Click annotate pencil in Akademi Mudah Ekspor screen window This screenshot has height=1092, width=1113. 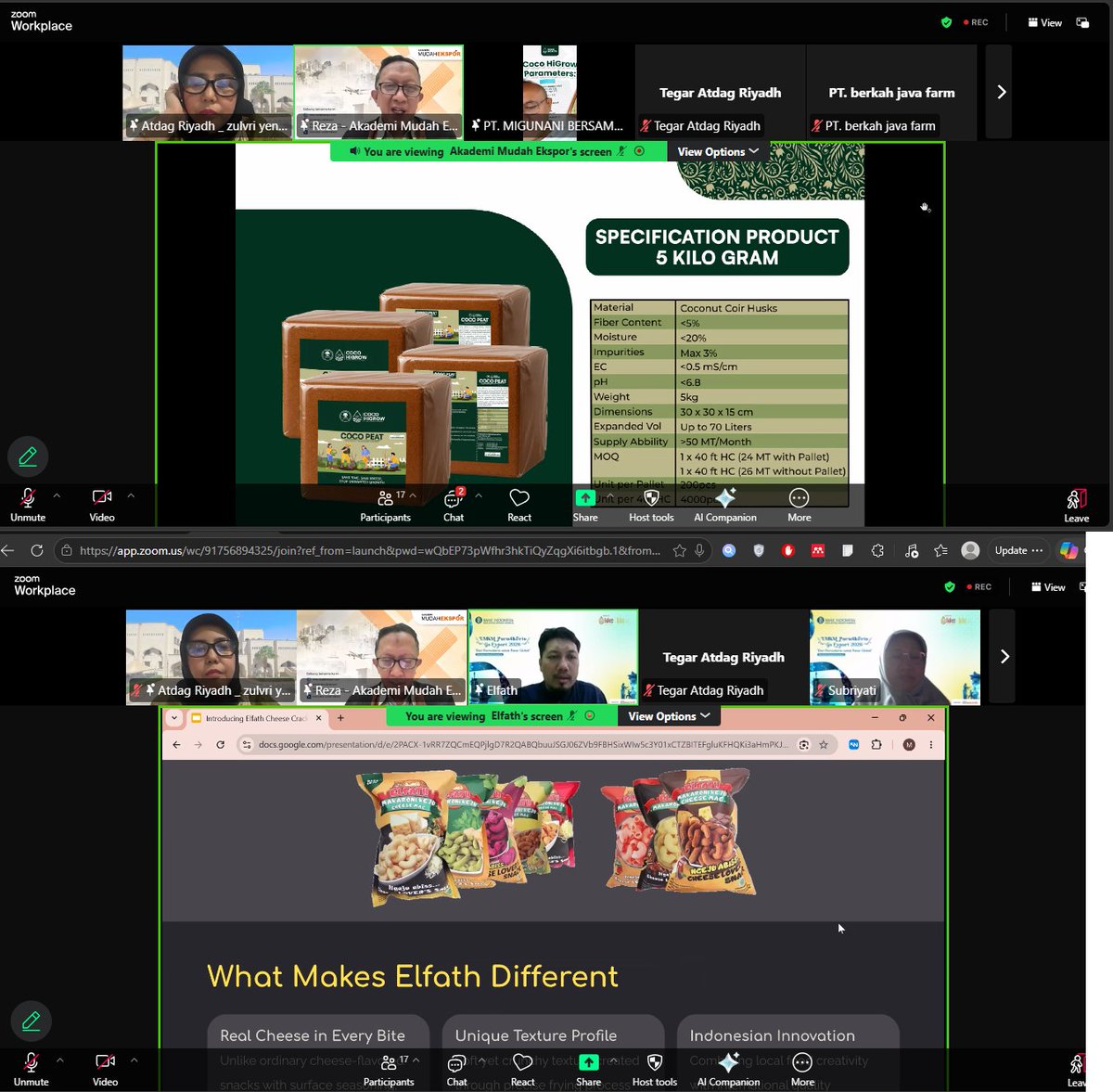tap(28, 456)
